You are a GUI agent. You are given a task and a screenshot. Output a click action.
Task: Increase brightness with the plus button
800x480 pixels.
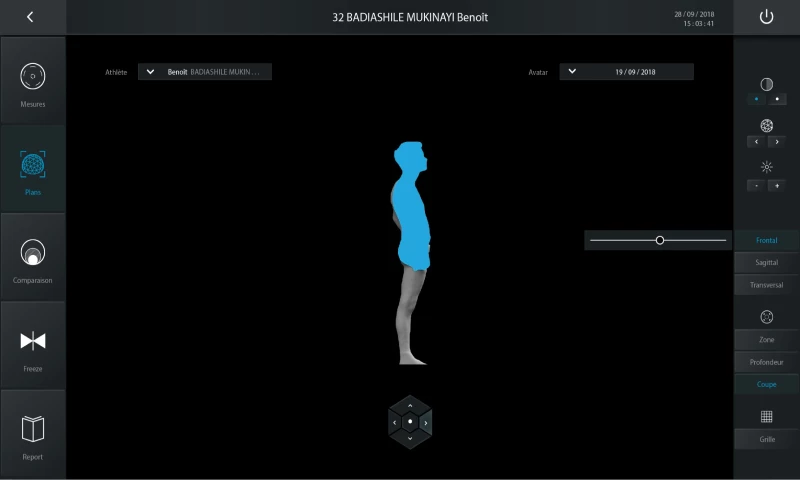pos(777,186)
